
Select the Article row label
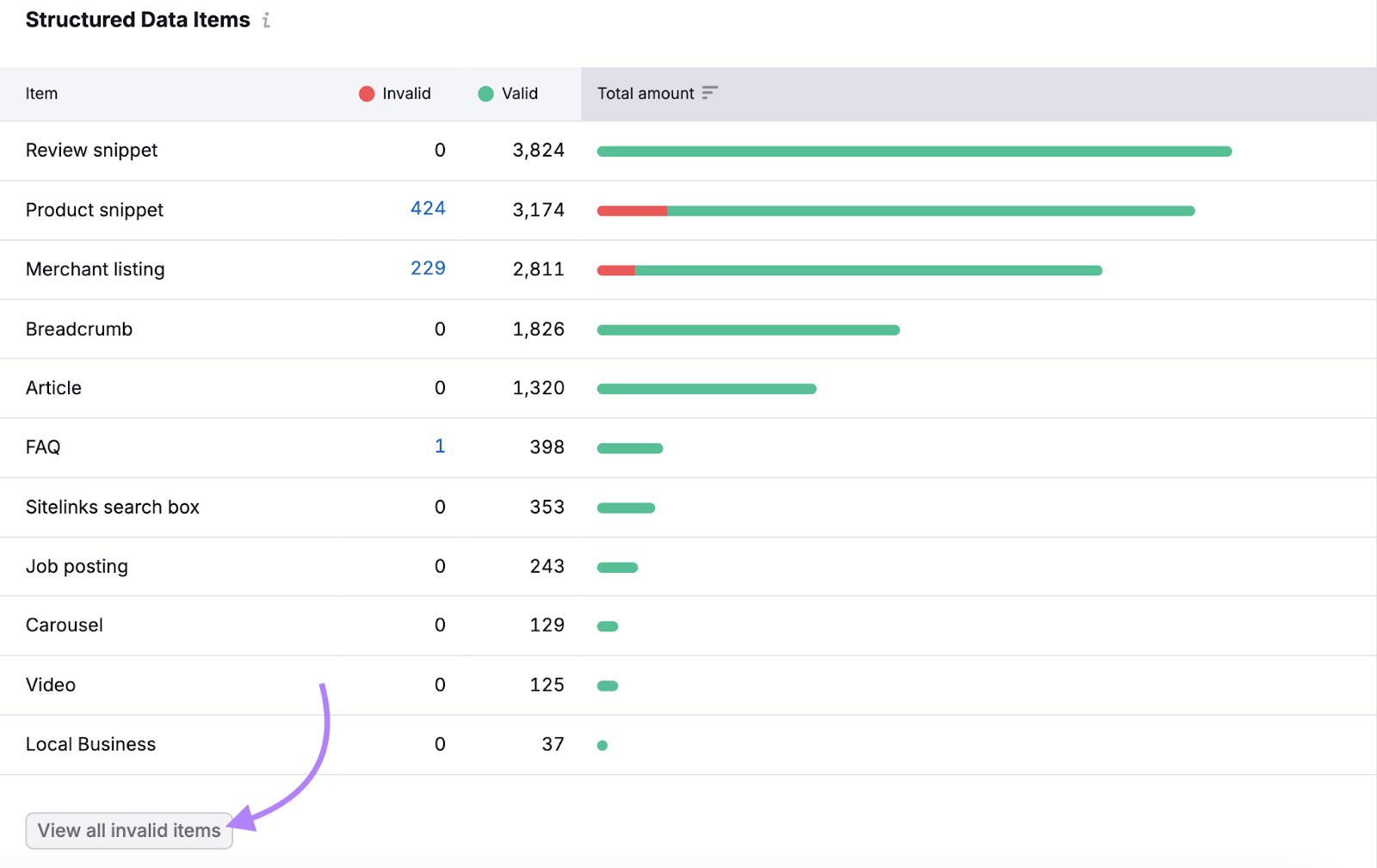pos(53,388)
